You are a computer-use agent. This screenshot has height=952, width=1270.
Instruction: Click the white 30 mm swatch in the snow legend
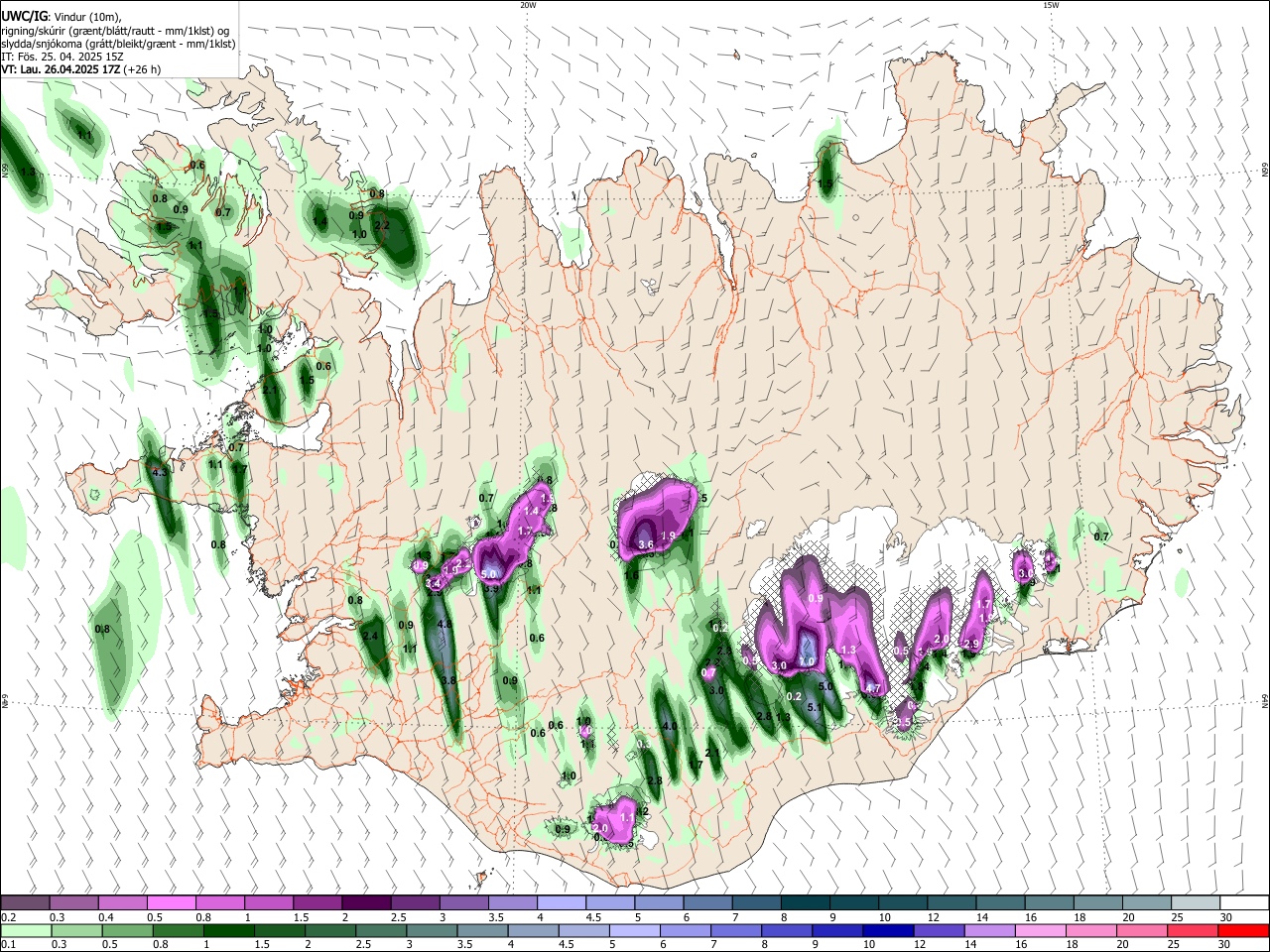(x=1243, y=902)
